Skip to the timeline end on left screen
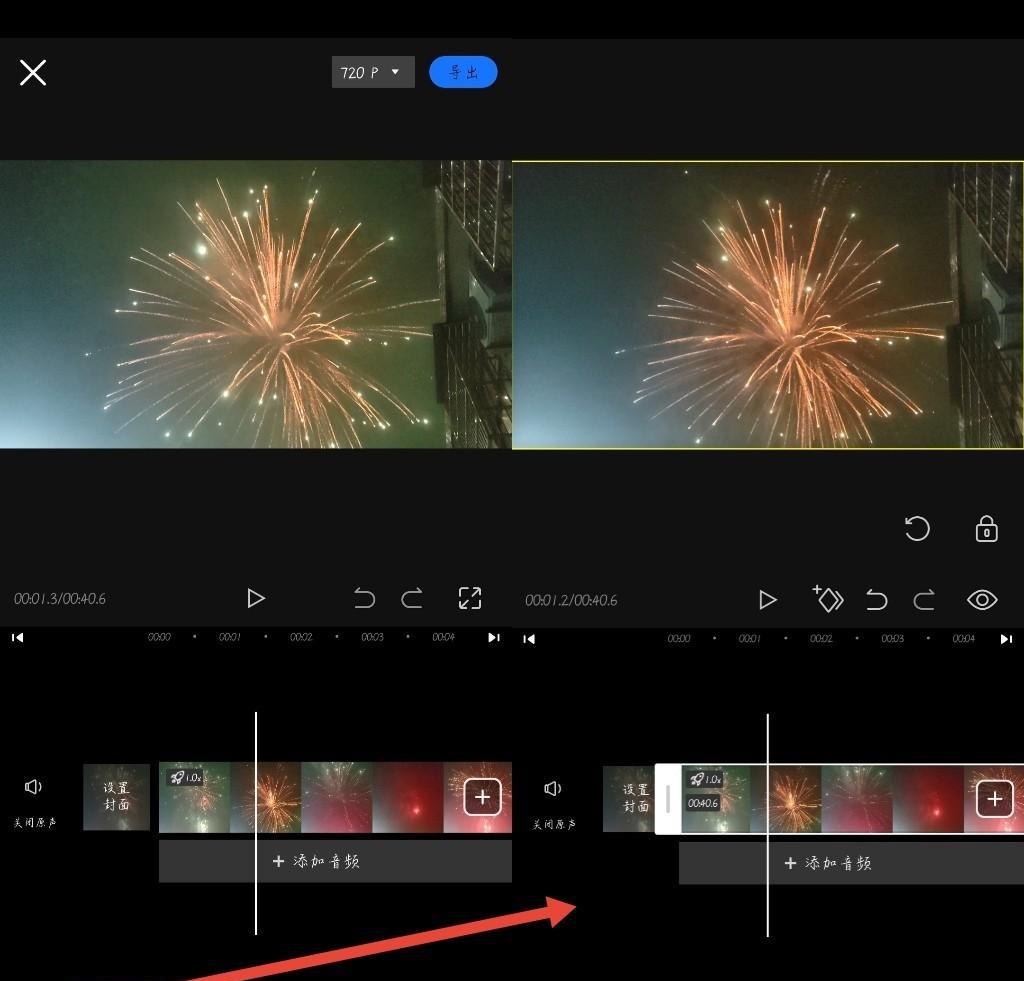Image resolution: width=1024 pixels, height=981 pixels. [494, 638]
